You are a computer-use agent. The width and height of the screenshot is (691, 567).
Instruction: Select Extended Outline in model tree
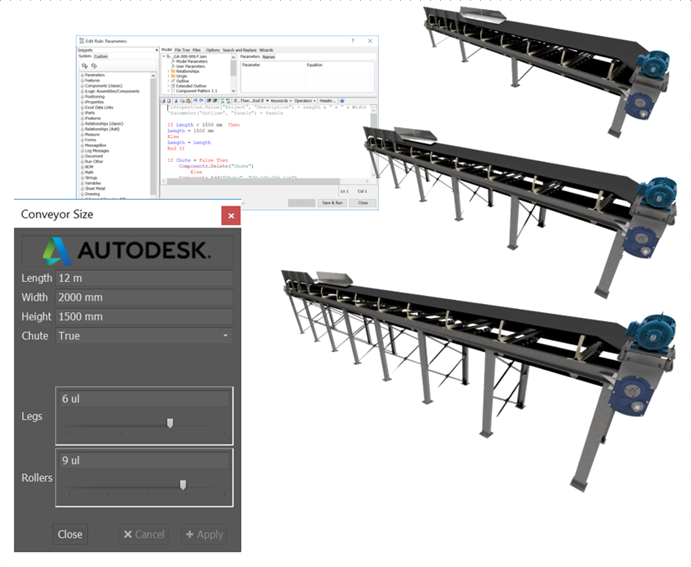coord(191,86)
